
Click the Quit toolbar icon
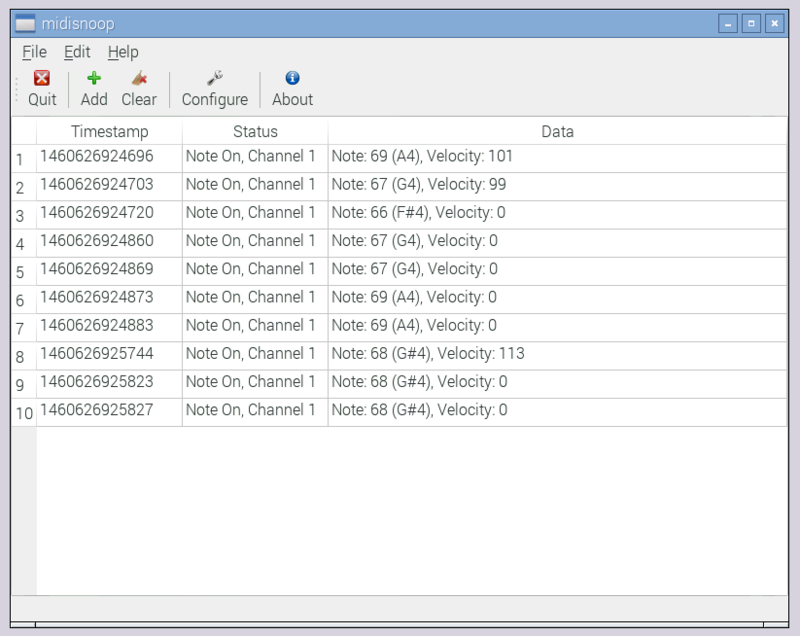click(x=42, y=79)
